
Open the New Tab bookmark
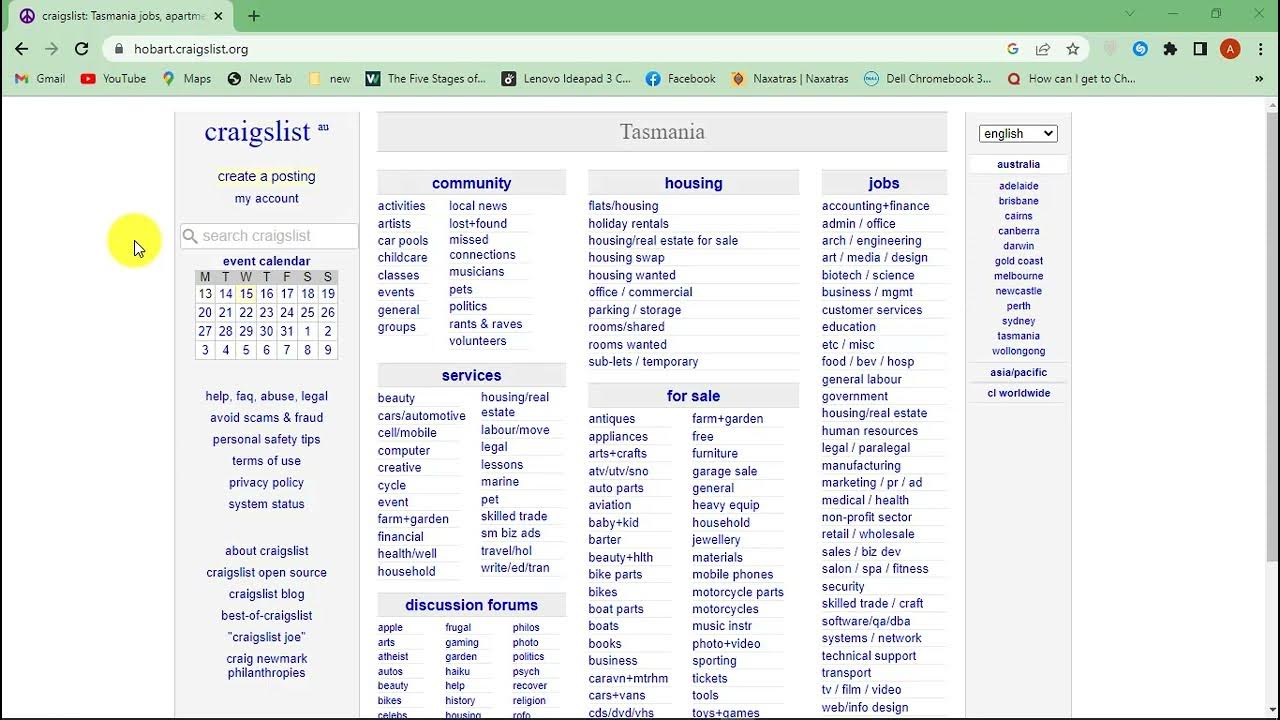click(260, 79)
